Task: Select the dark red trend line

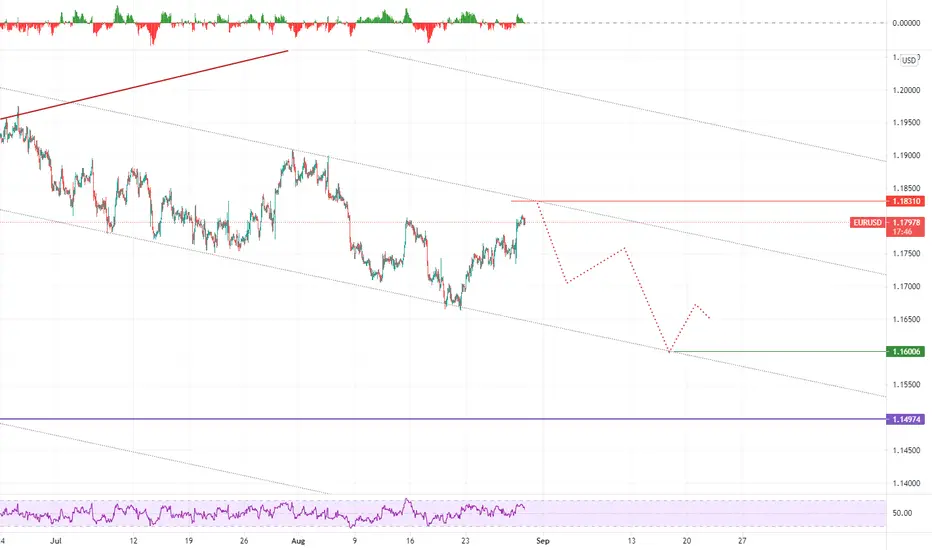Action: pyautogui.click(x=144, y=85)
